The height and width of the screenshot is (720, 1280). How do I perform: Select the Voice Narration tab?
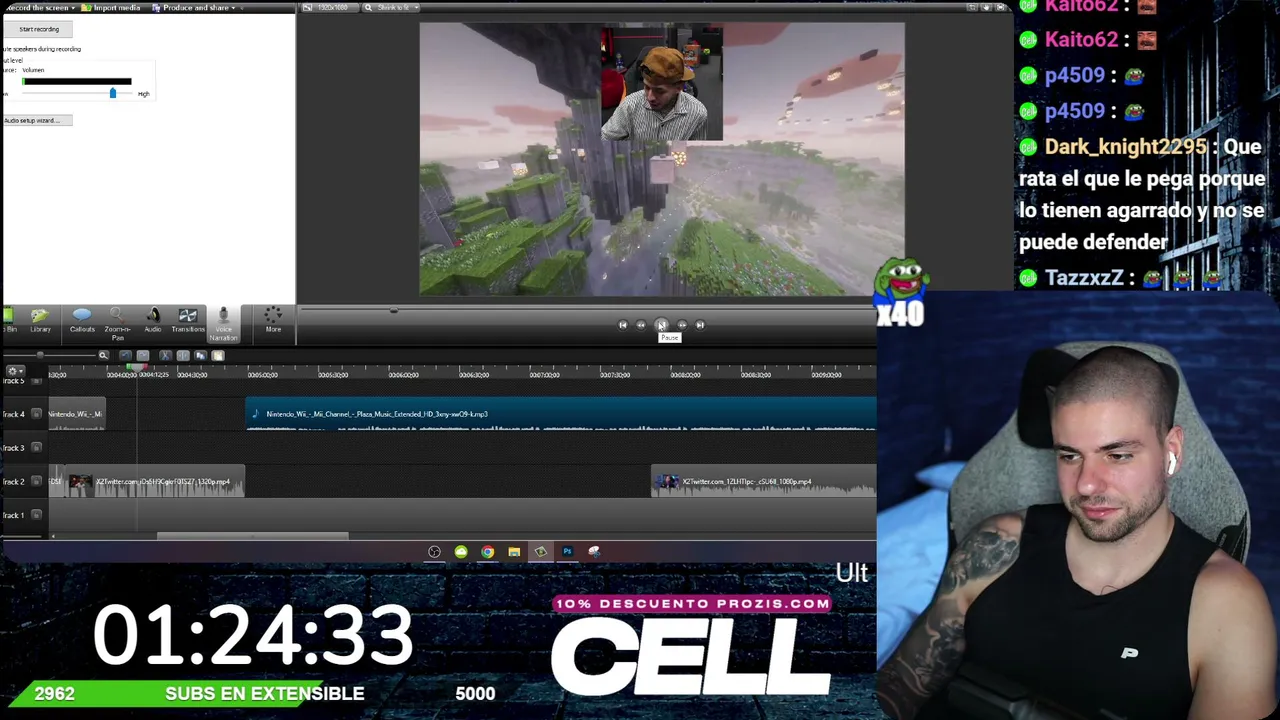pos(223,324)
